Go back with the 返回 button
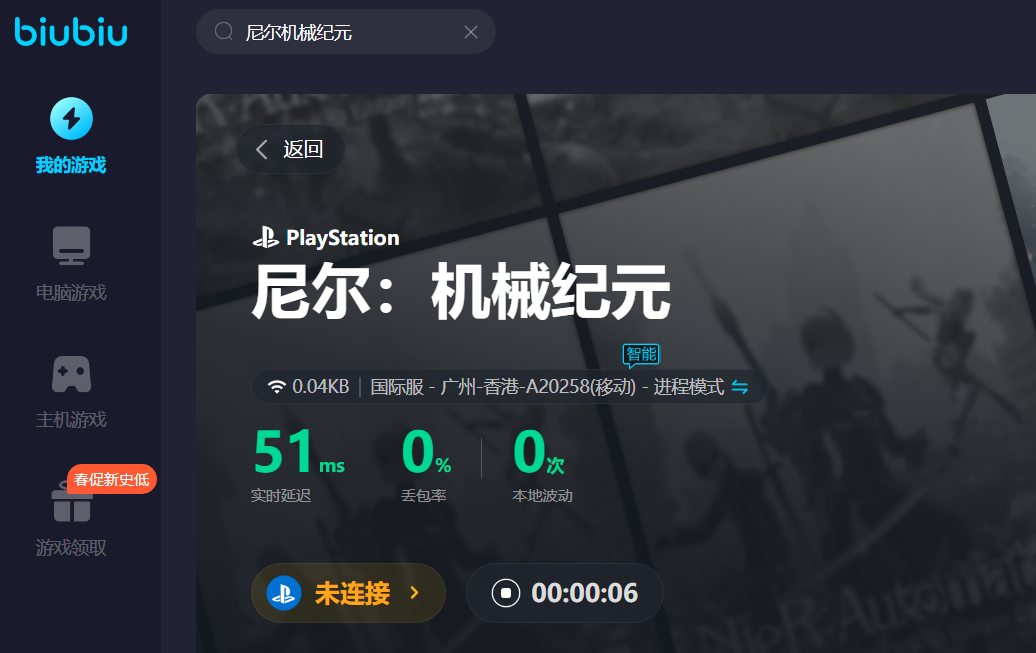Screen dimensions: 1036x653 (291, 149)
